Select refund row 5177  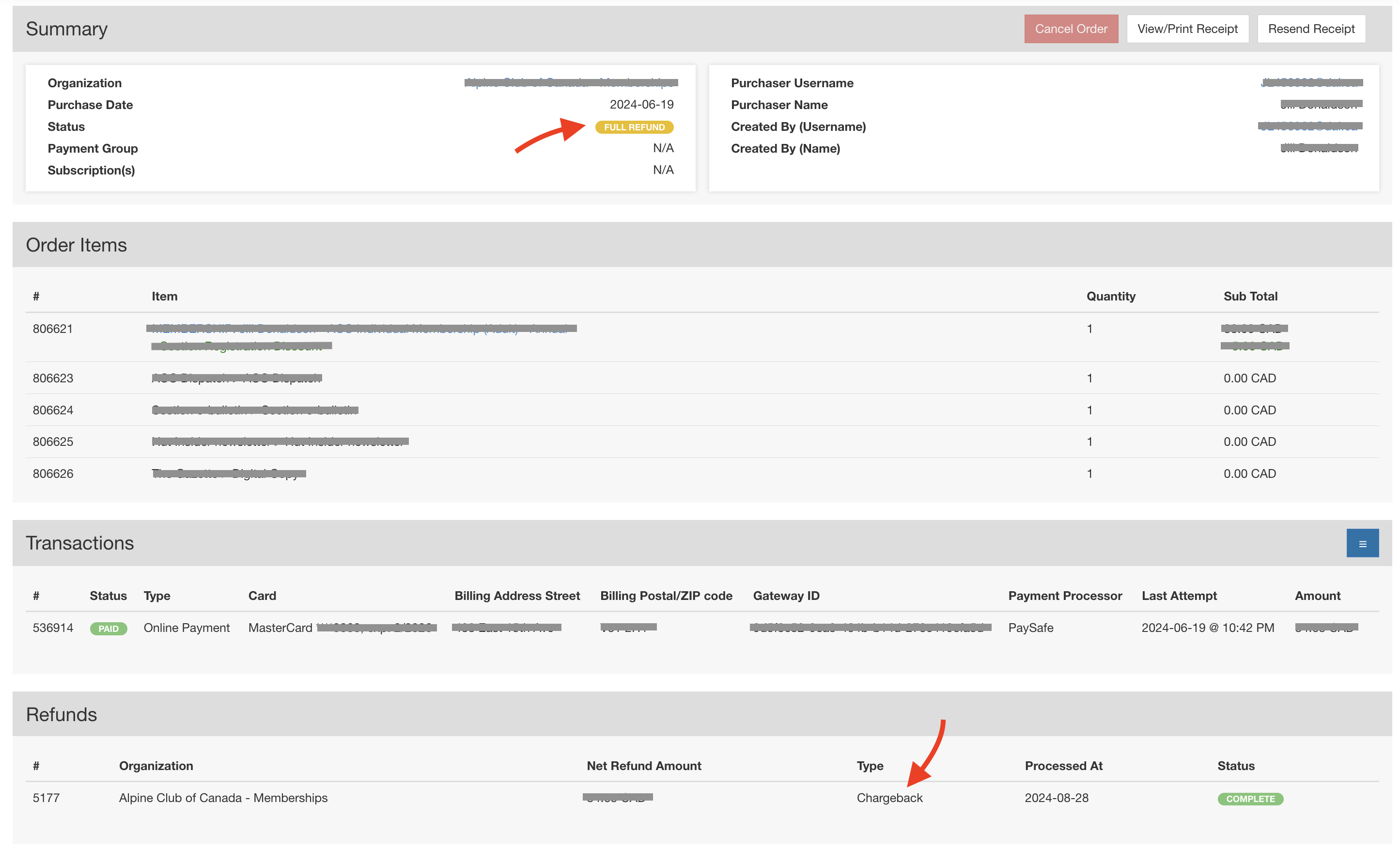46,798
